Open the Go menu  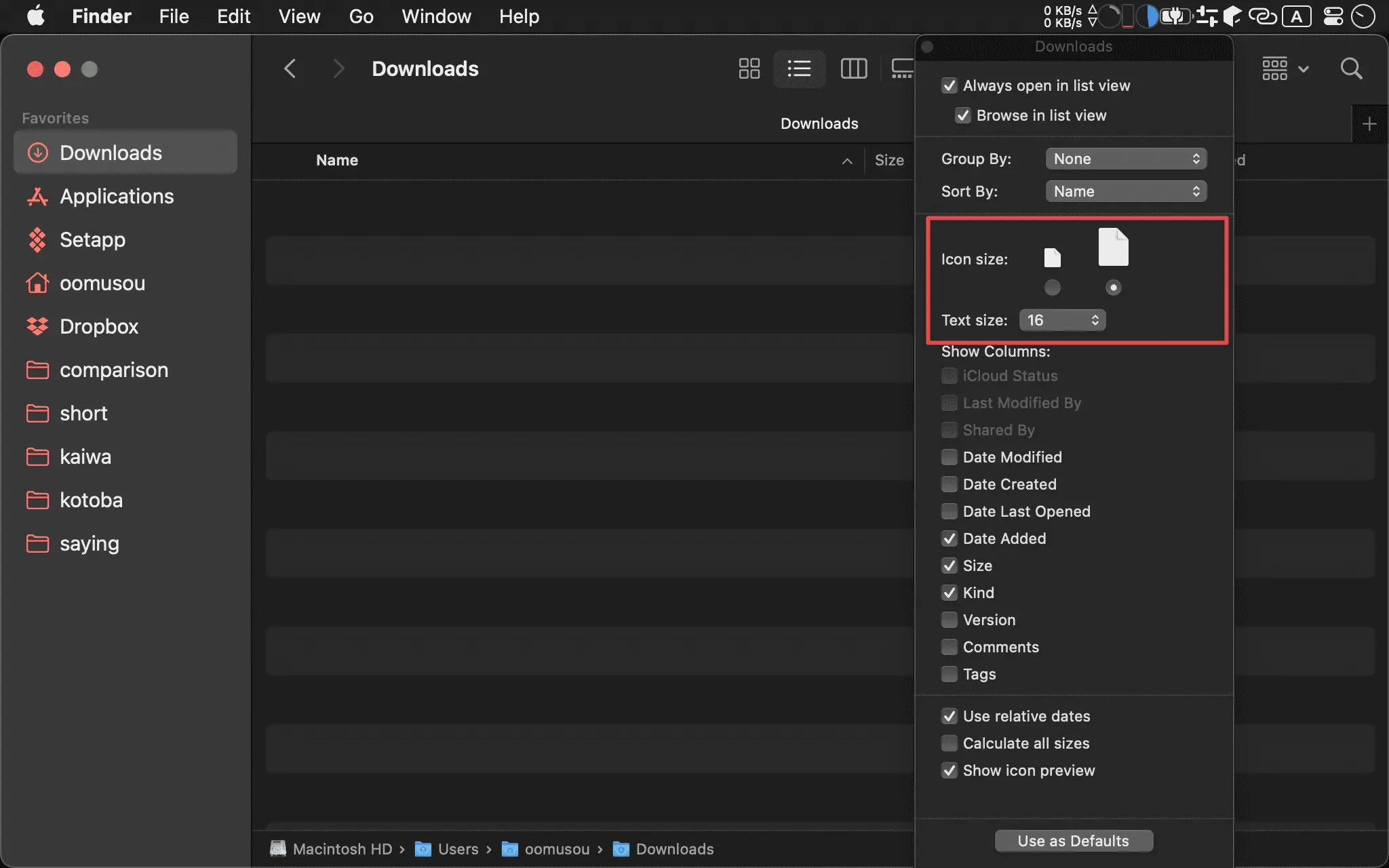361,16
